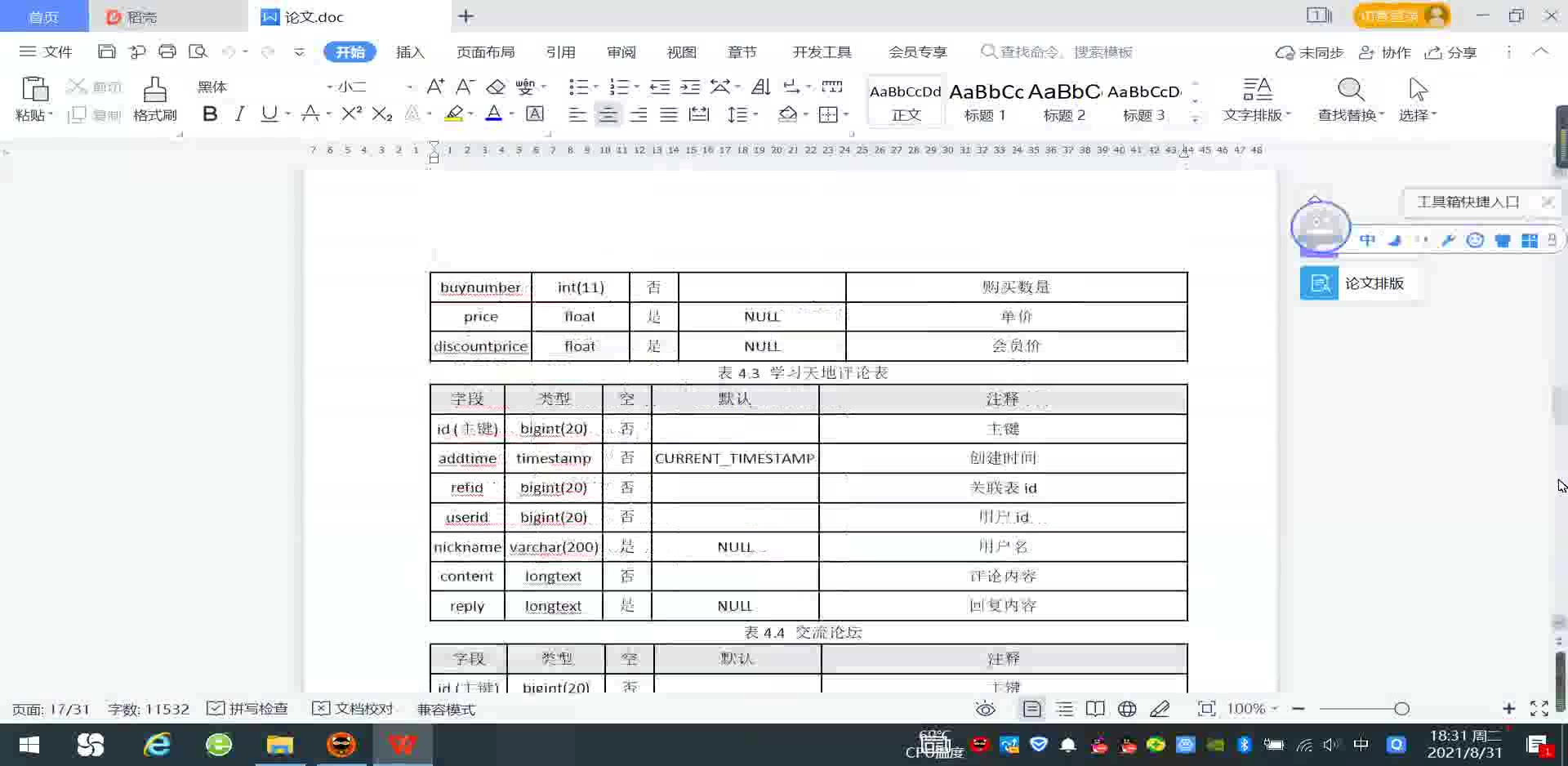Toggle bold formatting
This screenshot has width=1568, height=766.
tap(210, 114)
